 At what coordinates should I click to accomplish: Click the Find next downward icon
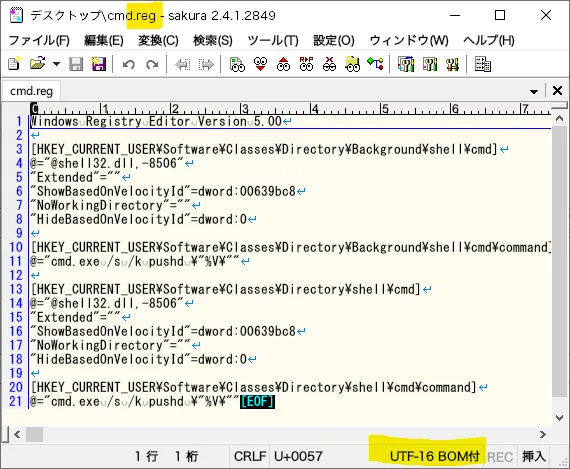(260, 64)
